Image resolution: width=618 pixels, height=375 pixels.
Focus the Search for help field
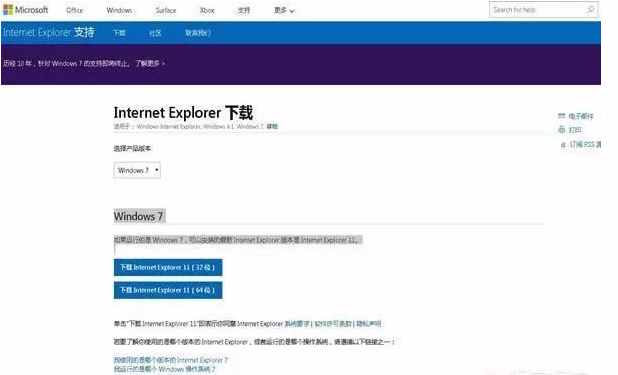538,9
